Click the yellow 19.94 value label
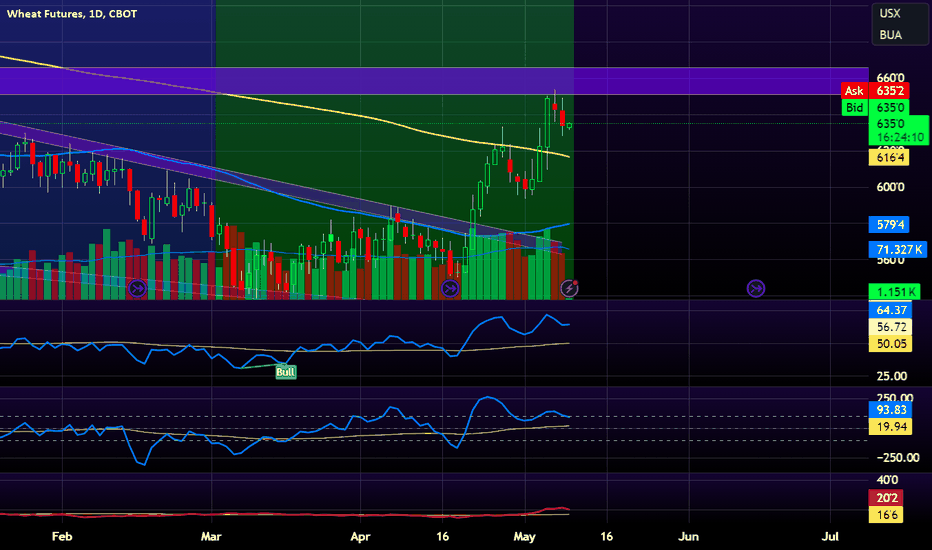The width and height of the screenshot is (932, 550). (890, 427)
